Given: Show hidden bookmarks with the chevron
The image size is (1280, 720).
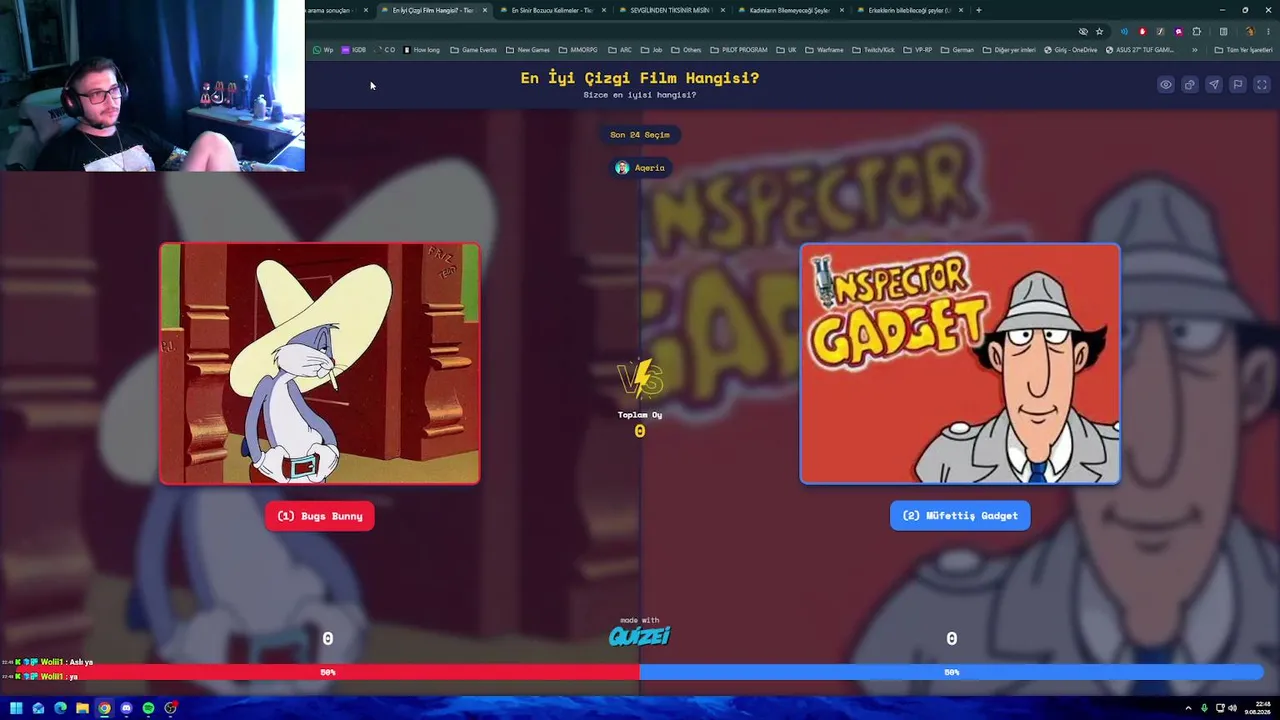Looking at the screenshot, I should point(1194,50).
